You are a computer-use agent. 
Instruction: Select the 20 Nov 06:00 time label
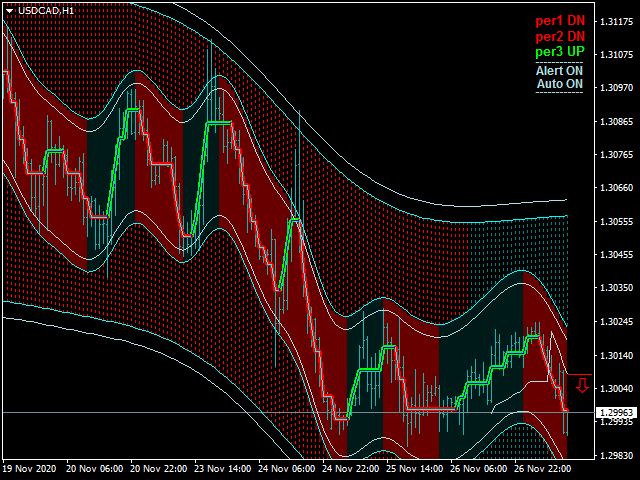[x=95, y=469]
